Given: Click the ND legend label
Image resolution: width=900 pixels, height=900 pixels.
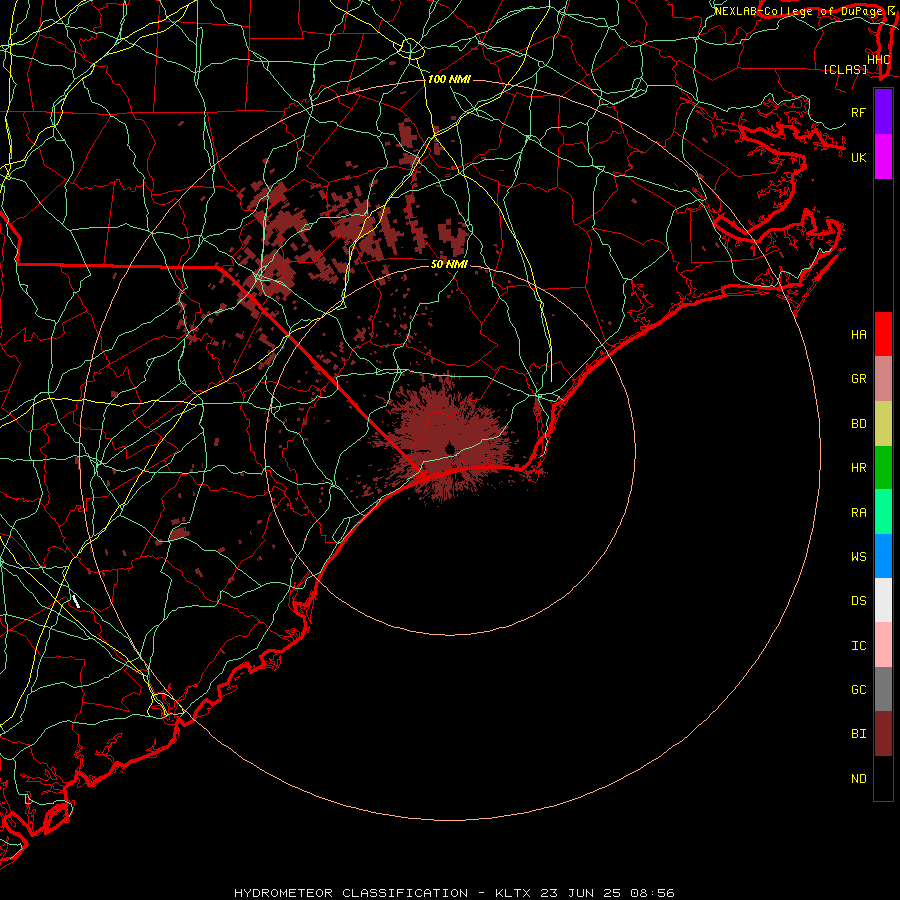Looking at the screenshot, I should tap(858, 779).
